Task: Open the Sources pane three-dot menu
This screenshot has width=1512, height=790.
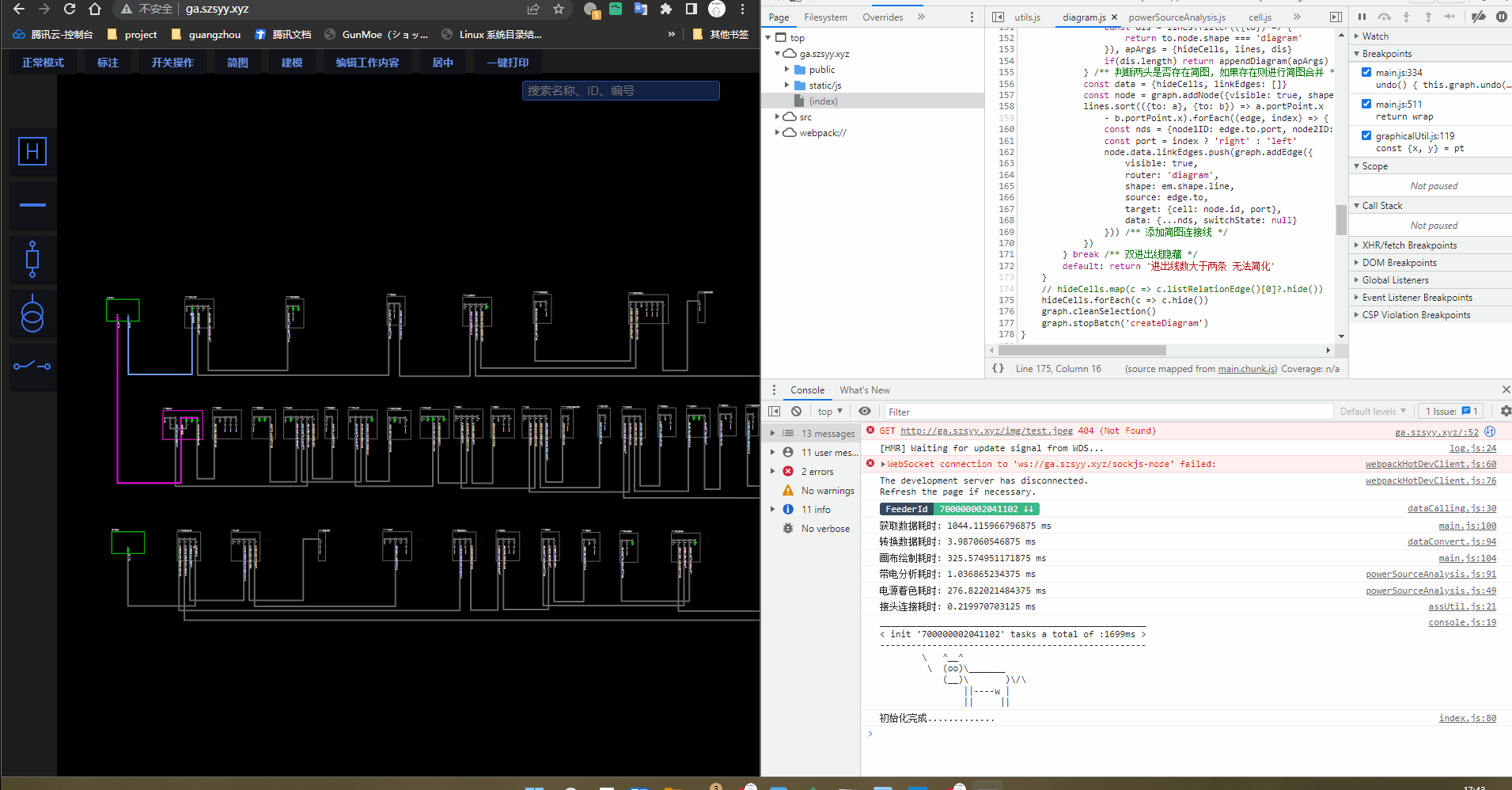Action: (972, 17)
